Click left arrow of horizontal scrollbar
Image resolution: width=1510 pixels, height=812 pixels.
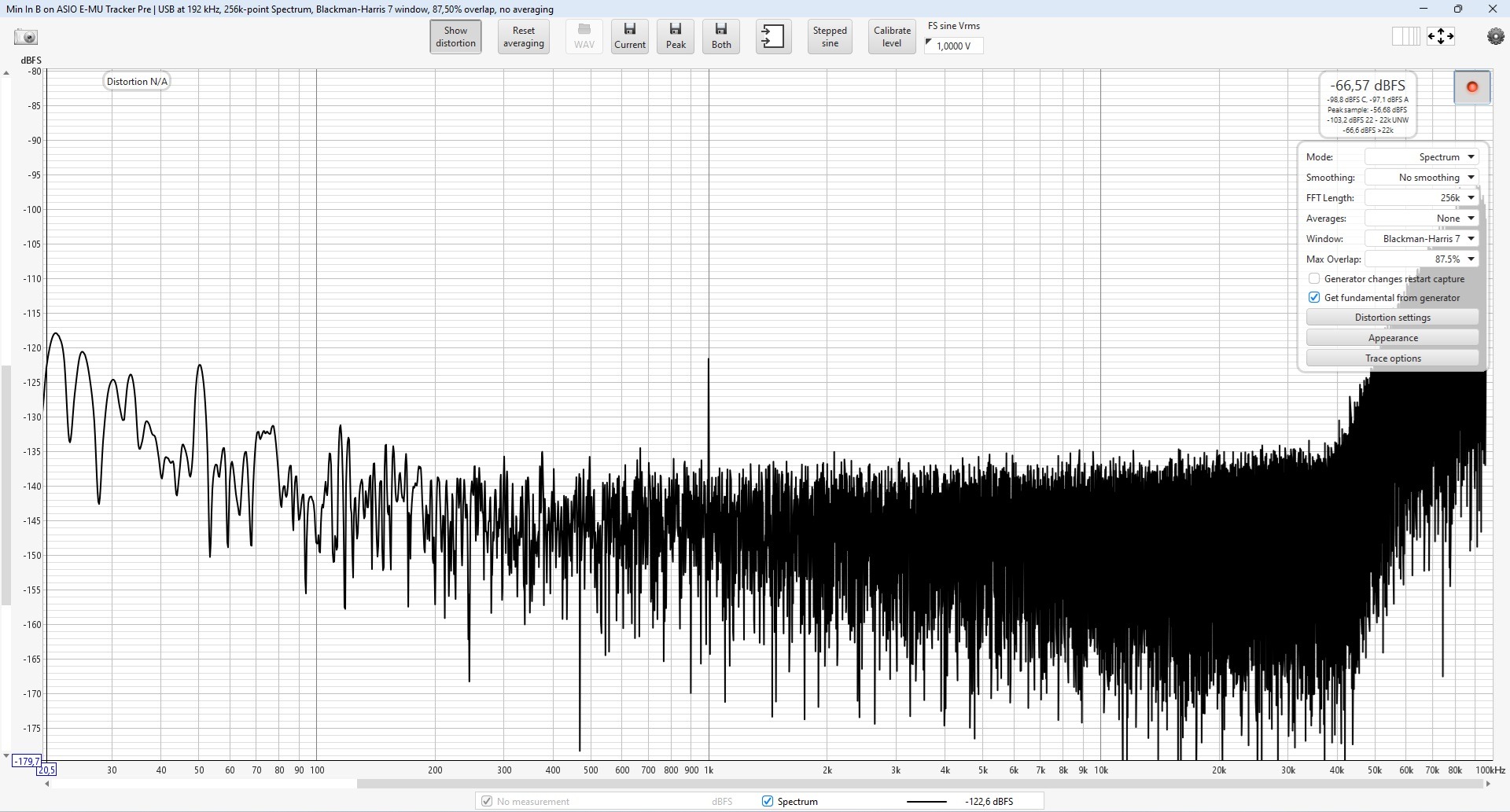(x=47, y=784)
